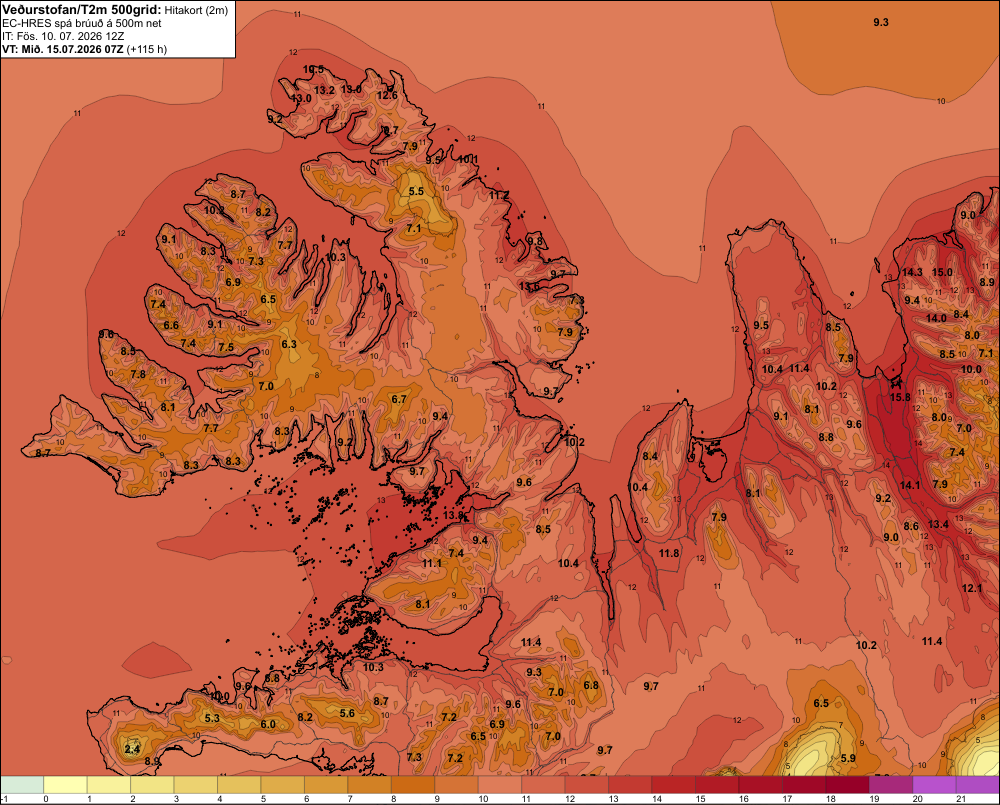Screen dimensions: 1000x805
Task: Click legend swatch between 20 and 21
Action: (934, 784)
